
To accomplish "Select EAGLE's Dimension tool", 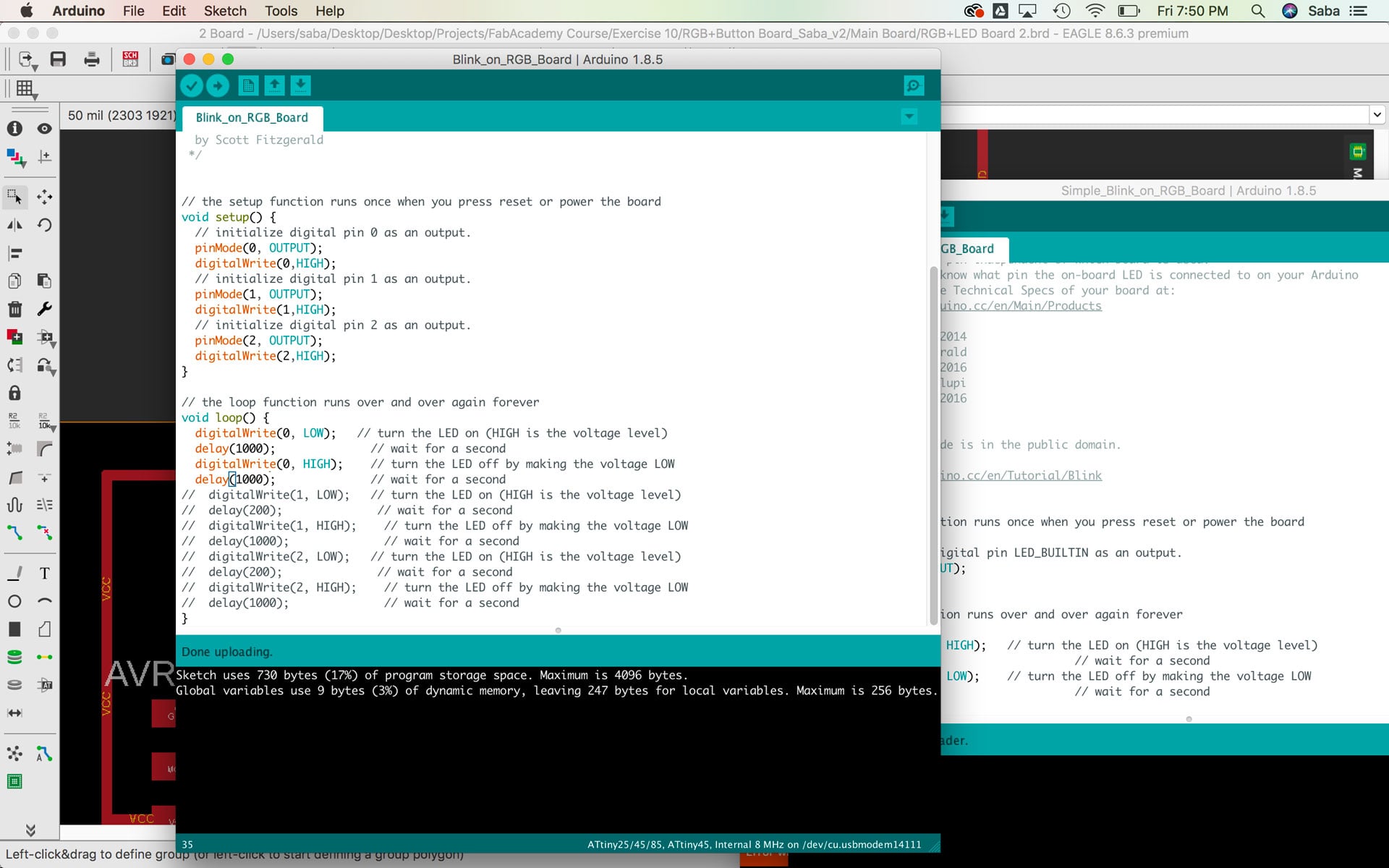I will tap(14, 713).
